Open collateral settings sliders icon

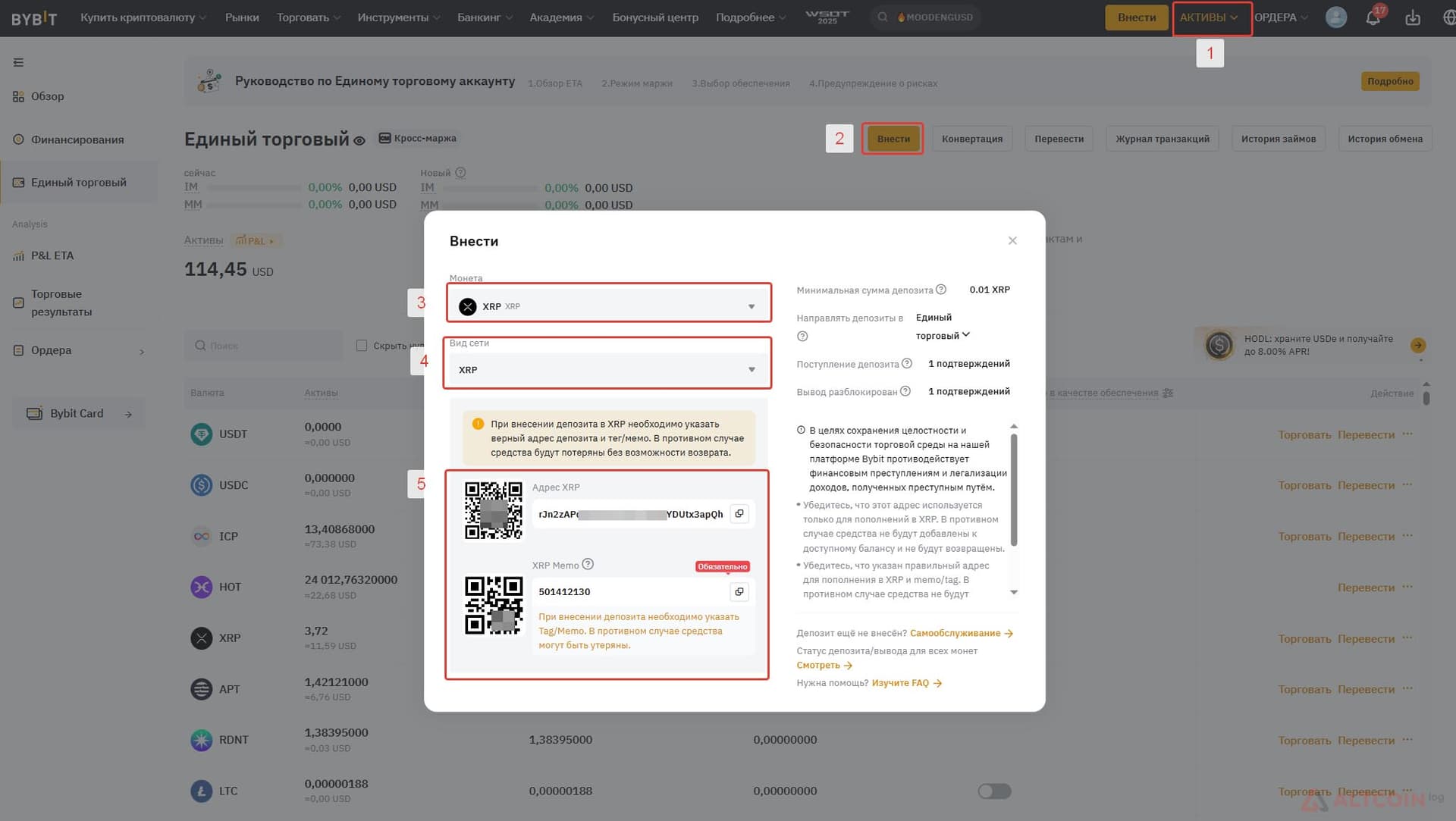tap(1168, 393)
